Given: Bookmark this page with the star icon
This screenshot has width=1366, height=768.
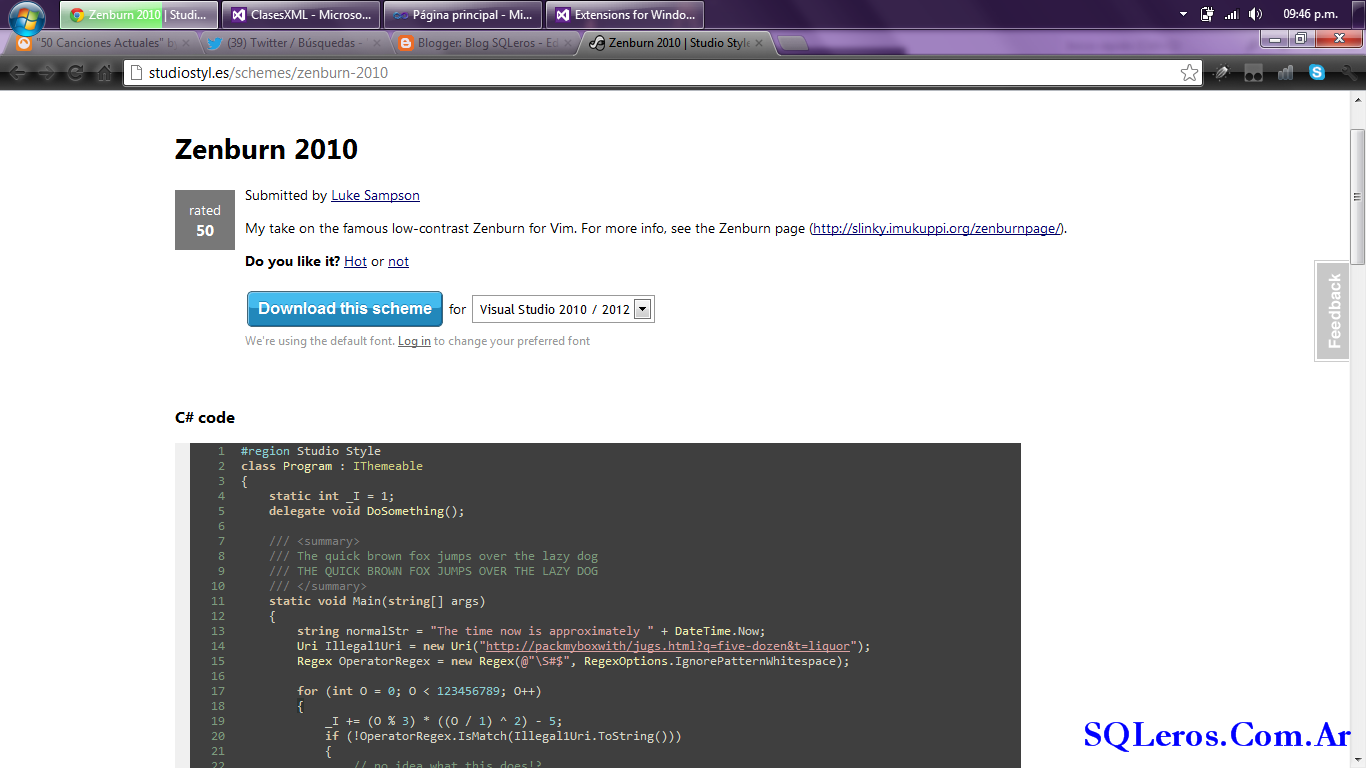Looking at the screenshot, I should 1189,73.
